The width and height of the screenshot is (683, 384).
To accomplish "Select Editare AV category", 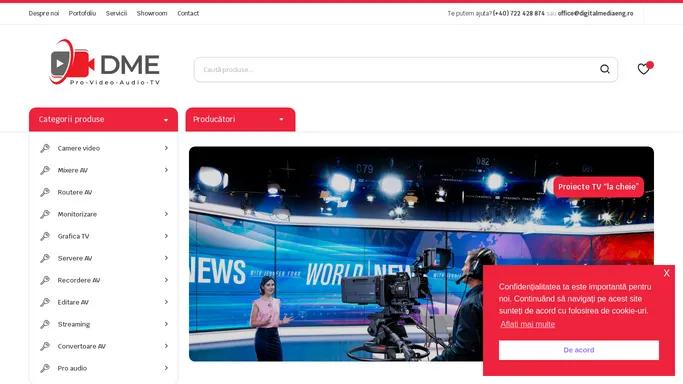I will [x=73, y=302].
